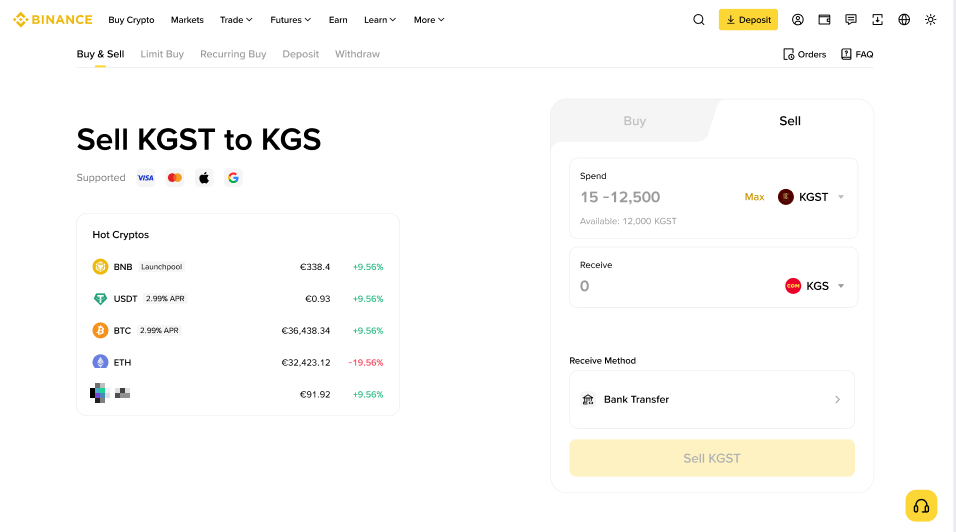Click the Binance logo

(x=53, y=20)
